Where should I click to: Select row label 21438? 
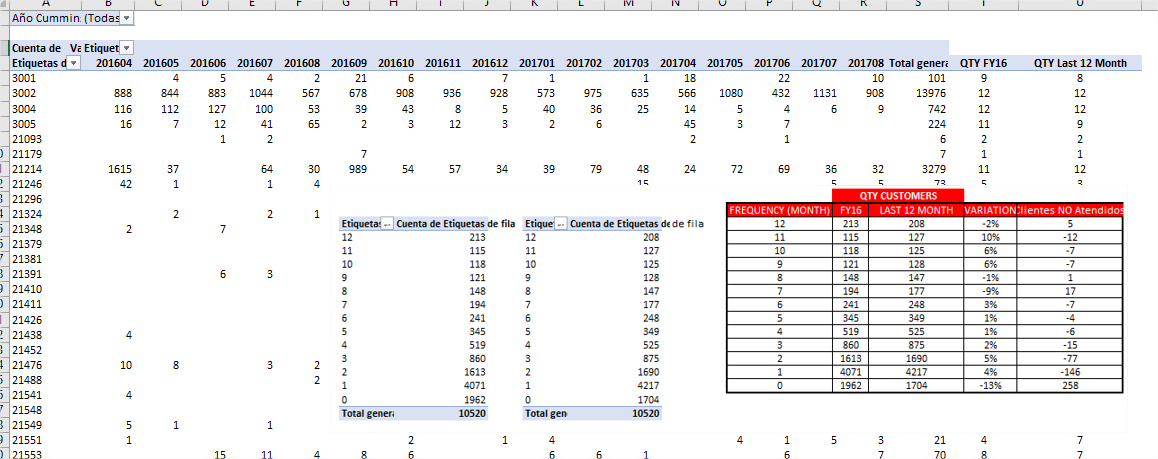pos(27,335)
